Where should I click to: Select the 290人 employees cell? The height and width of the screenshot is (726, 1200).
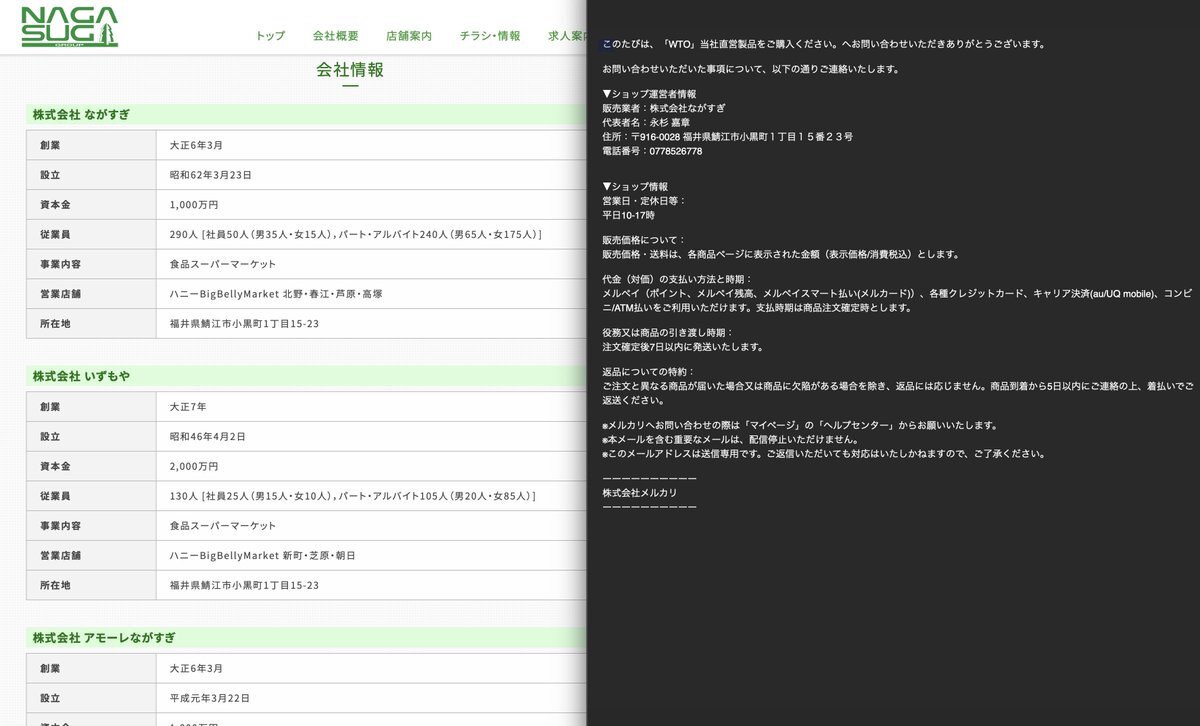tap(356, 234)
